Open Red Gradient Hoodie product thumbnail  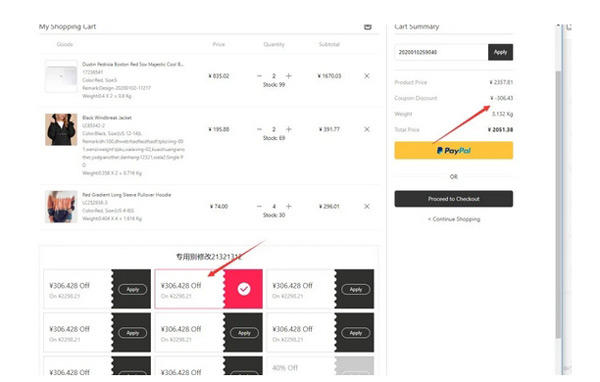[x=61, y=207]
